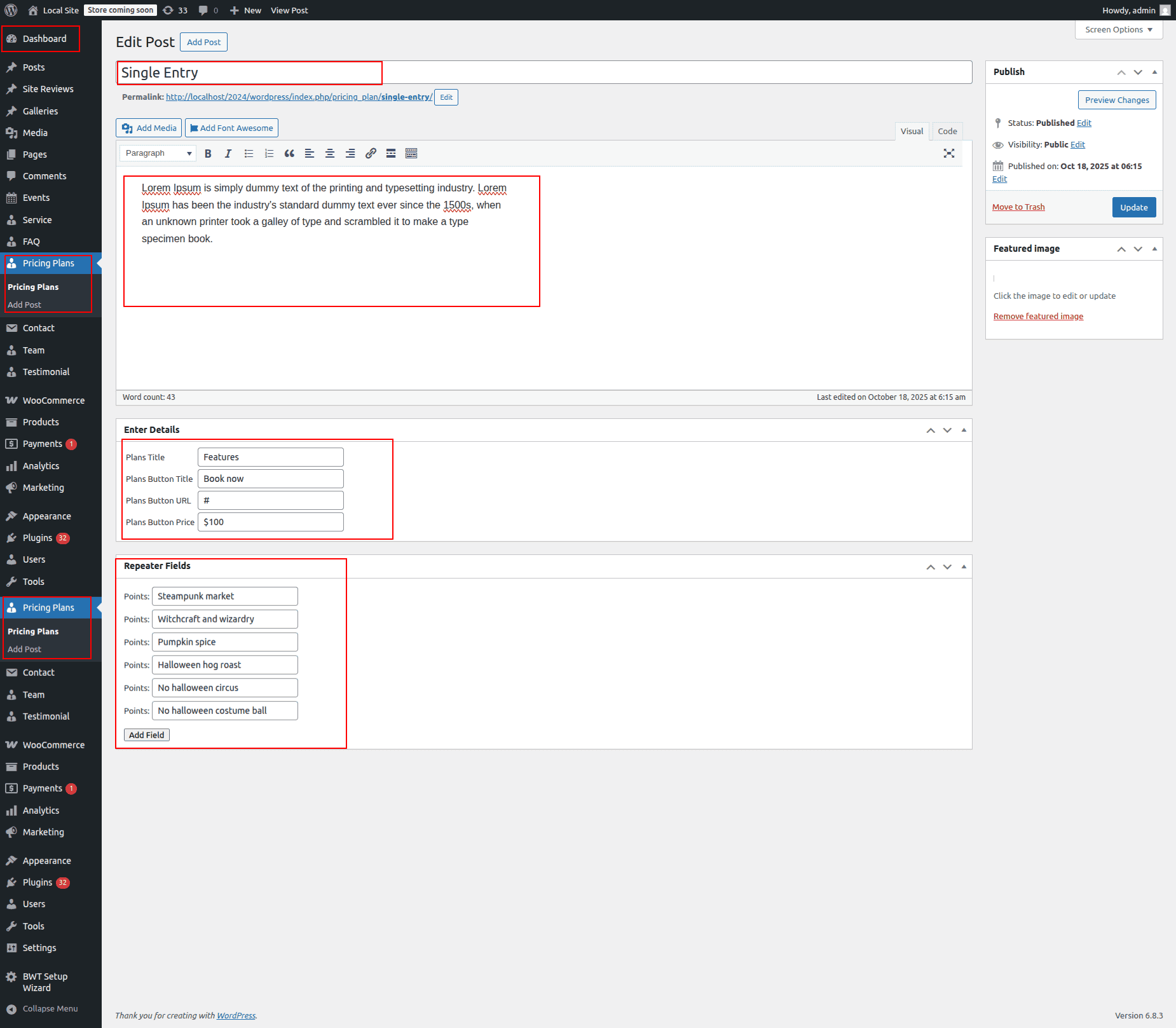
Task: Switch to the Code editor tab
Action: pos(947,131)
